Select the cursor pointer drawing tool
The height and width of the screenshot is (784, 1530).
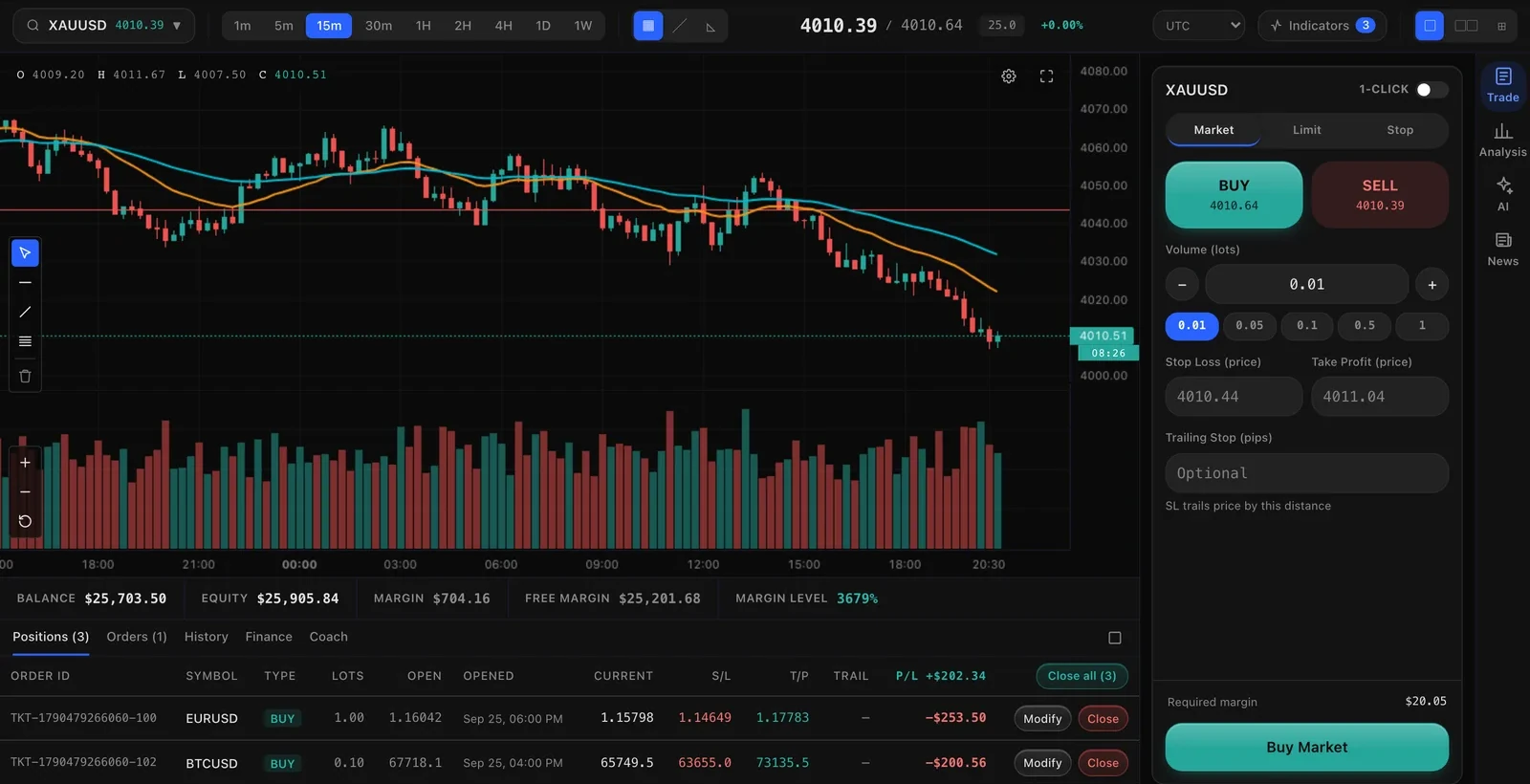point(25,253)
